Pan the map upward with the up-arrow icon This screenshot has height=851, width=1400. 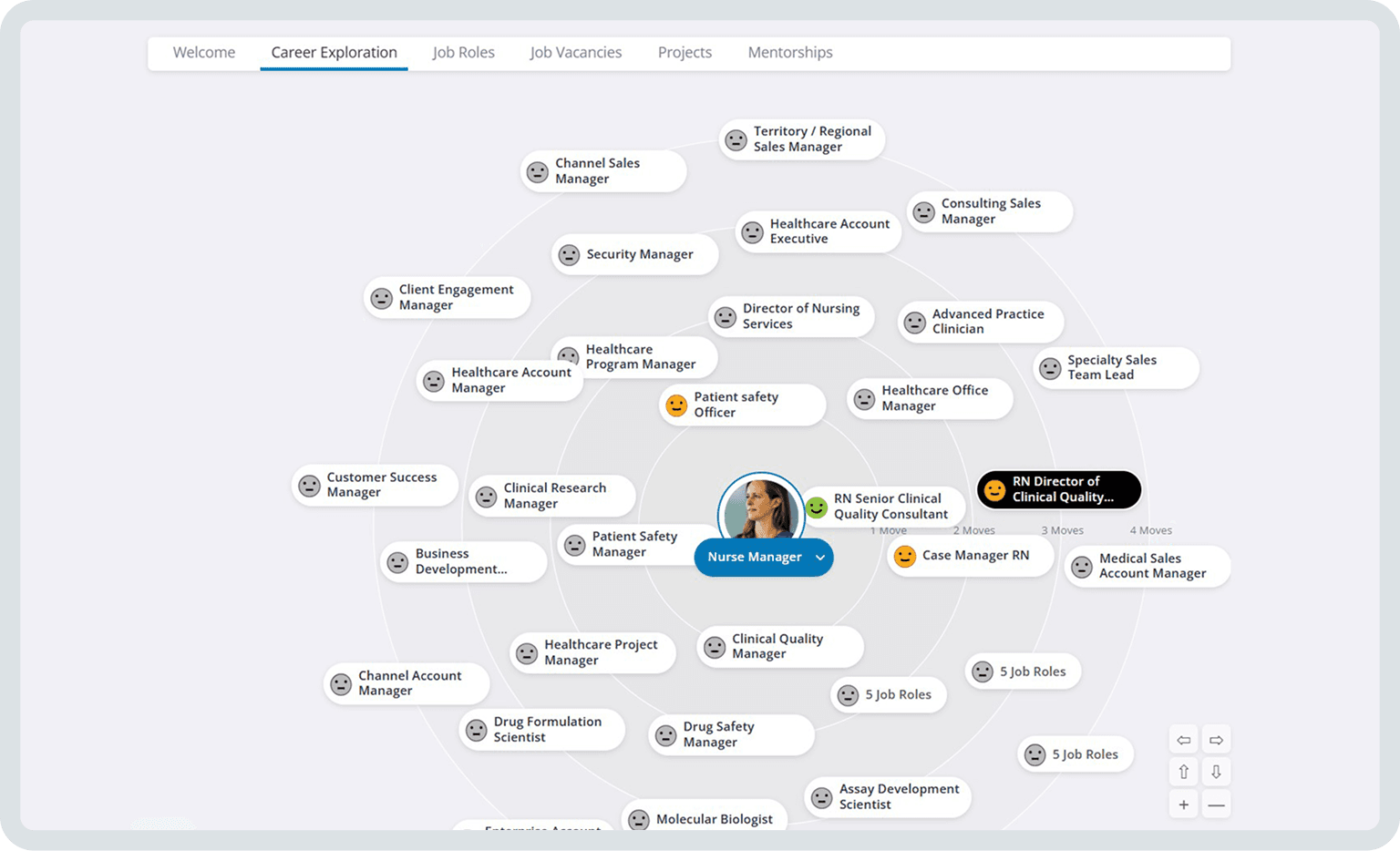coord(1183,771)
